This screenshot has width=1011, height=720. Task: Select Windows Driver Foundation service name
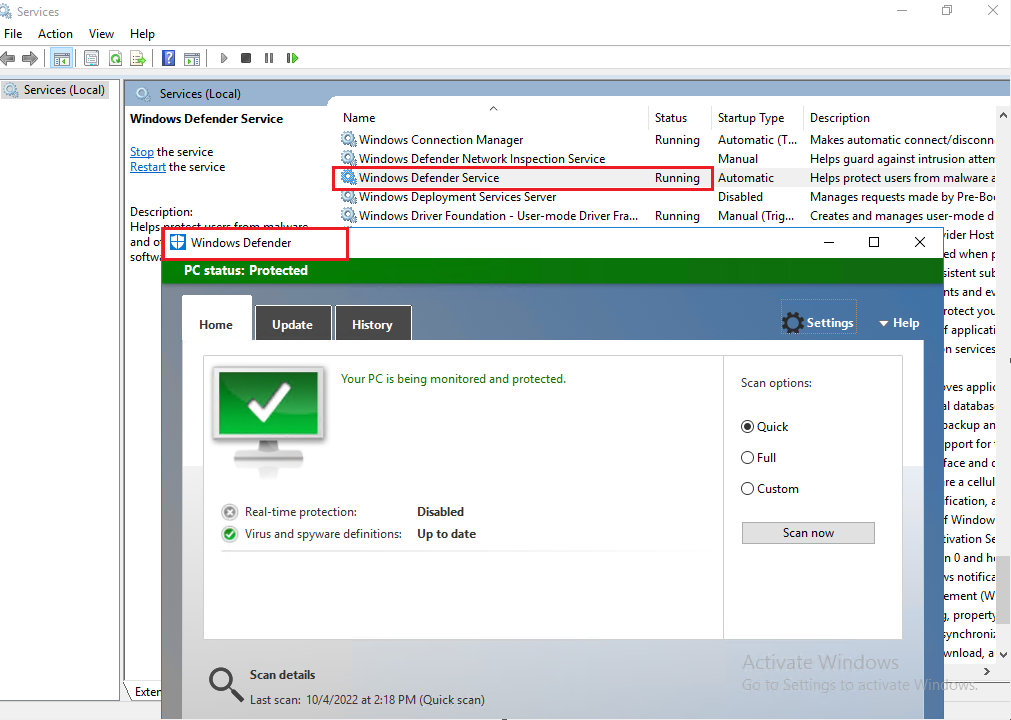pos(498,215)
